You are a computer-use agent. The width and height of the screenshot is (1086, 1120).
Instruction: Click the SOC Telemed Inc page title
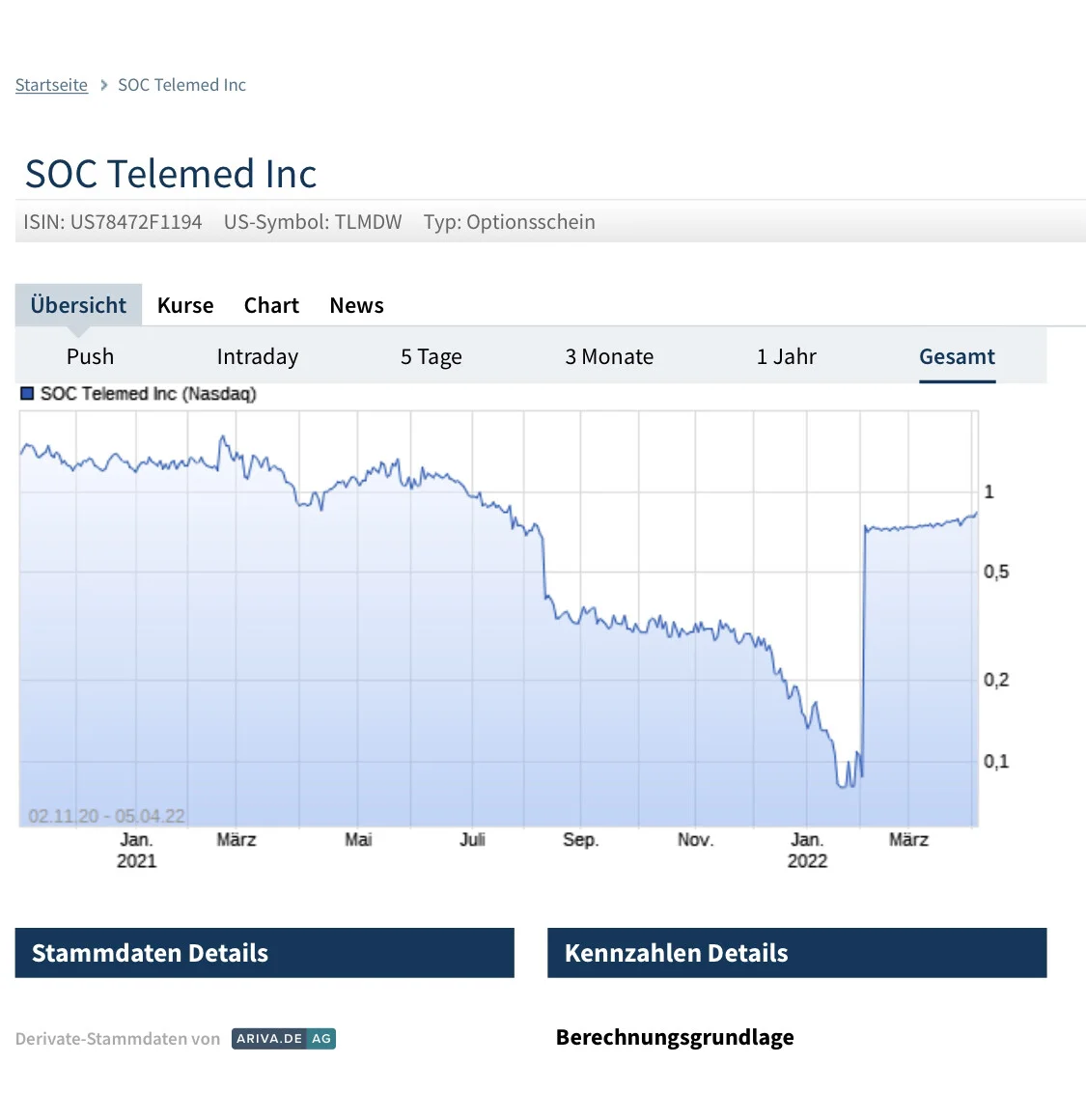tap(171, 174)
